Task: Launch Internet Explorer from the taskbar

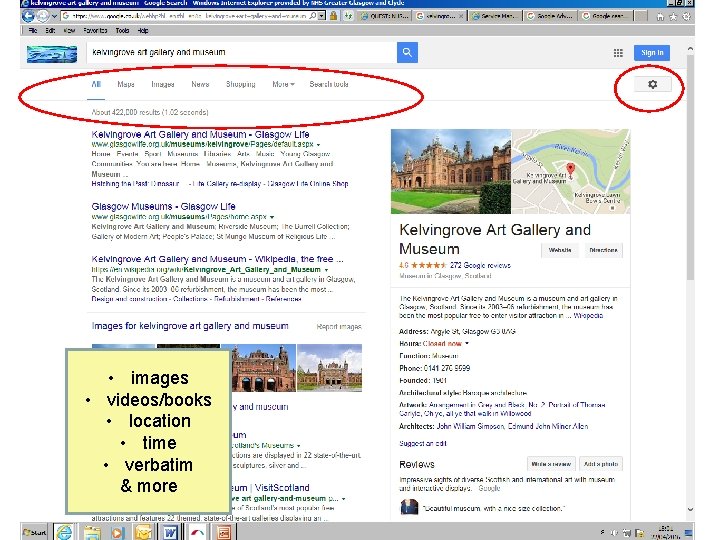Action: tap(64, 532)
